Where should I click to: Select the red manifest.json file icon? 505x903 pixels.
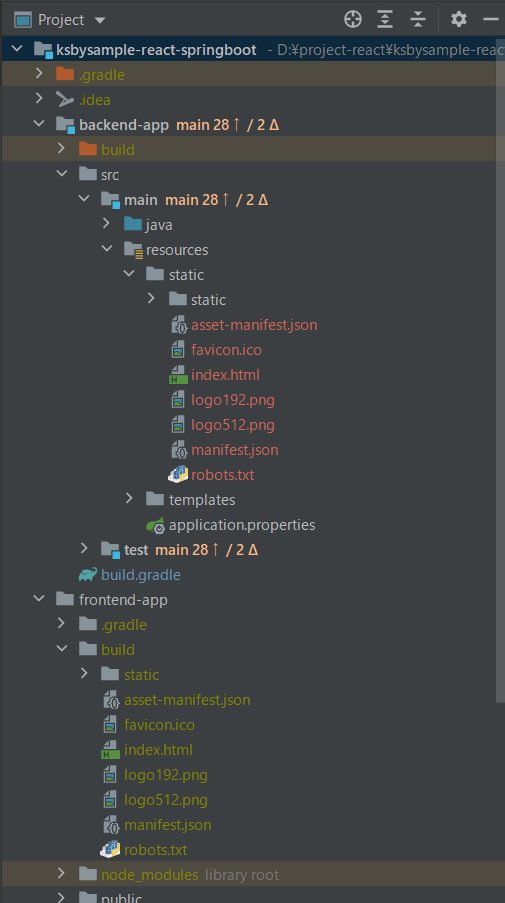[x=180, y=450]
